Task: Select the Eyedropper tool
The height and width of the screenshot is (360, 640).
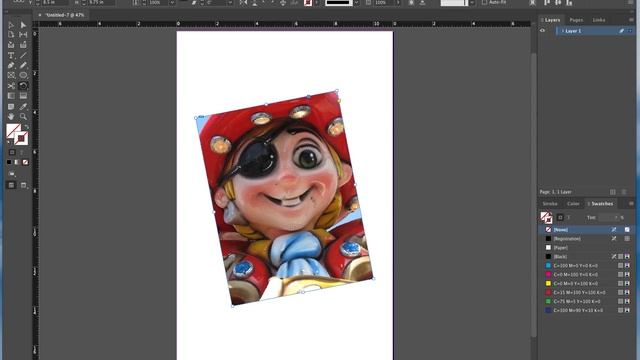Action: [23, 107]
